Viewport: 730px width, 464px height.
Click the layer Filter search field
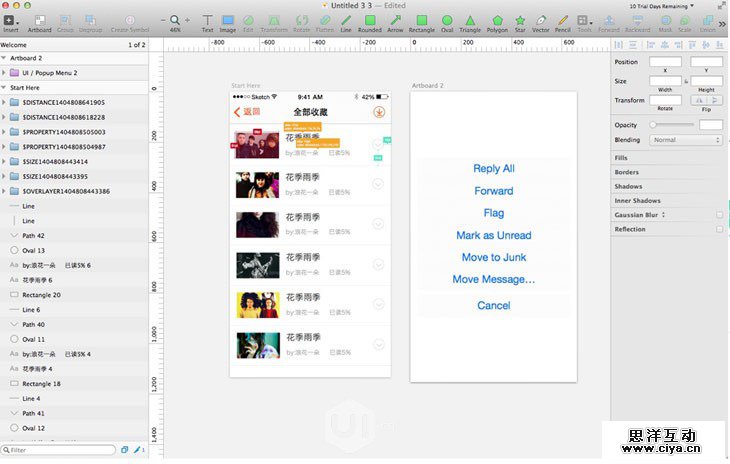pos(60,451)
